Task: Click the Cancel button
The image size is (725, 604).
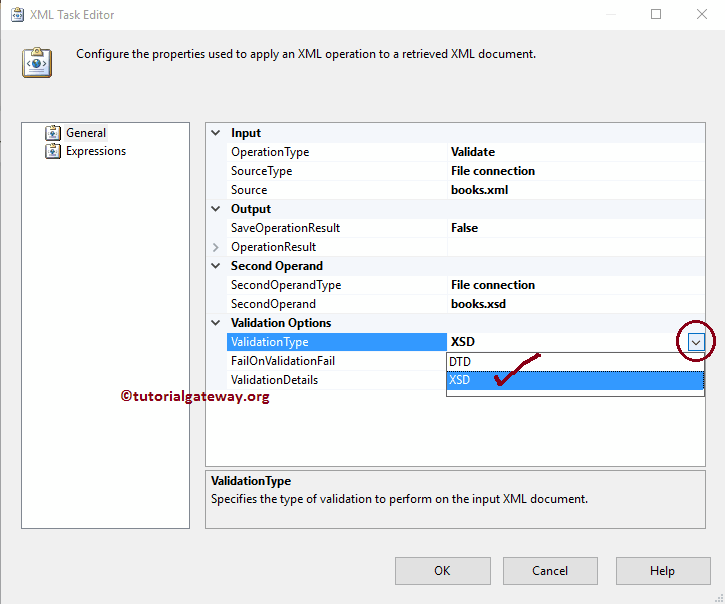Action: [550, 571]
